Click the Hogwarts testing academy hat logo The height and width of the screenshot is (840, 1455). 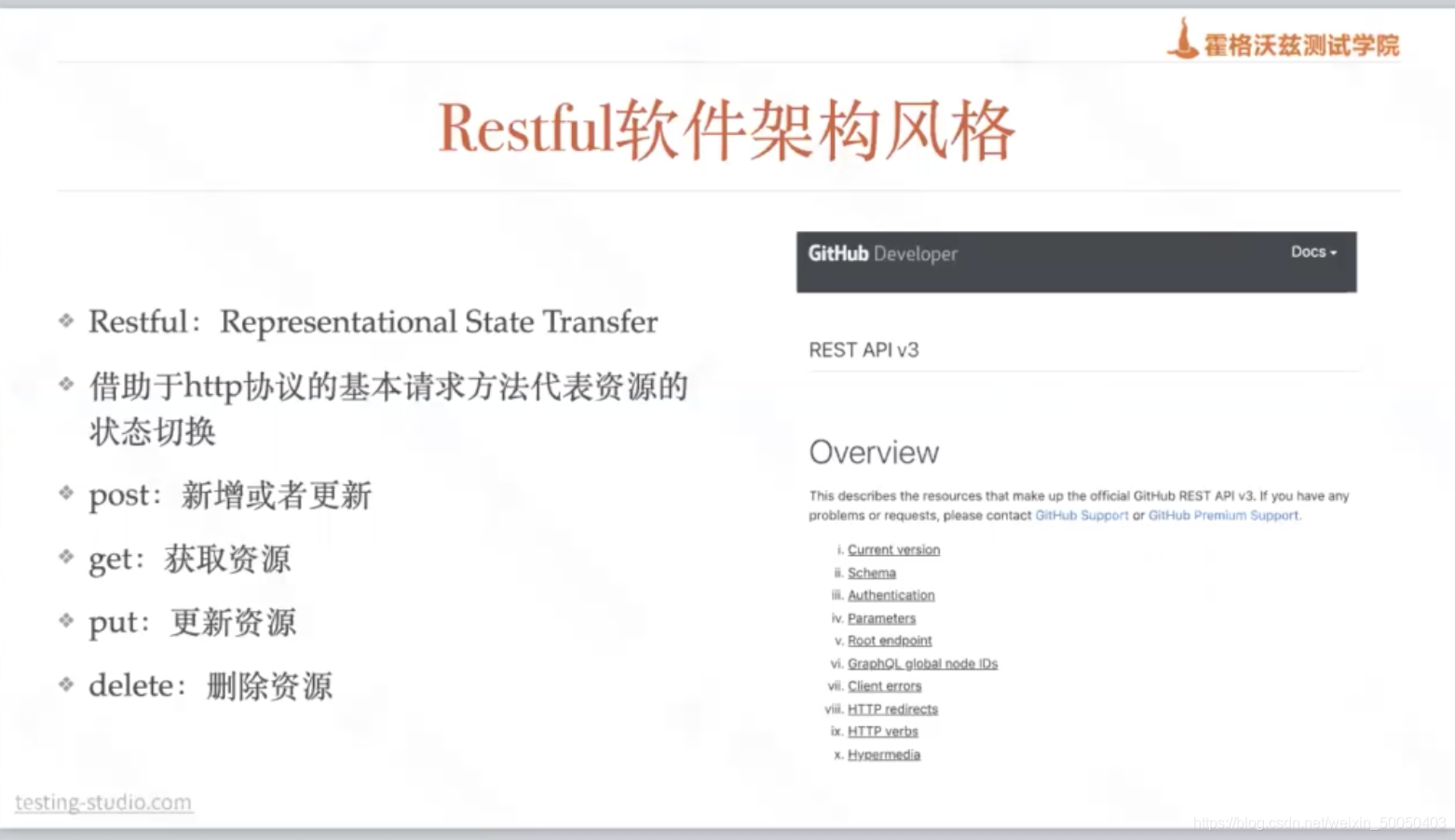click(1183, 39)
